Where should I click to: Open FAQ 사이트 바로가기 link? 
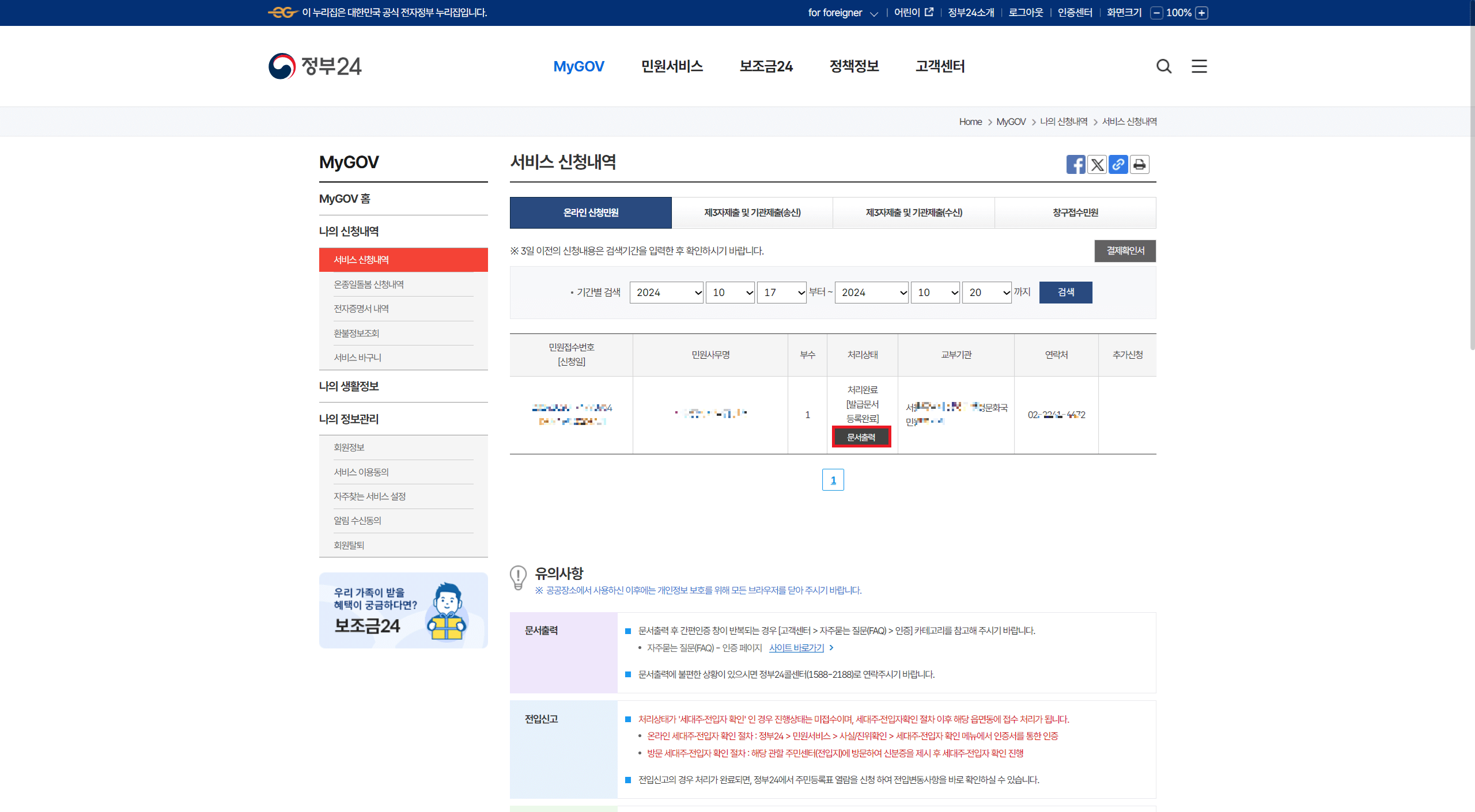click(x=797, y=648)
